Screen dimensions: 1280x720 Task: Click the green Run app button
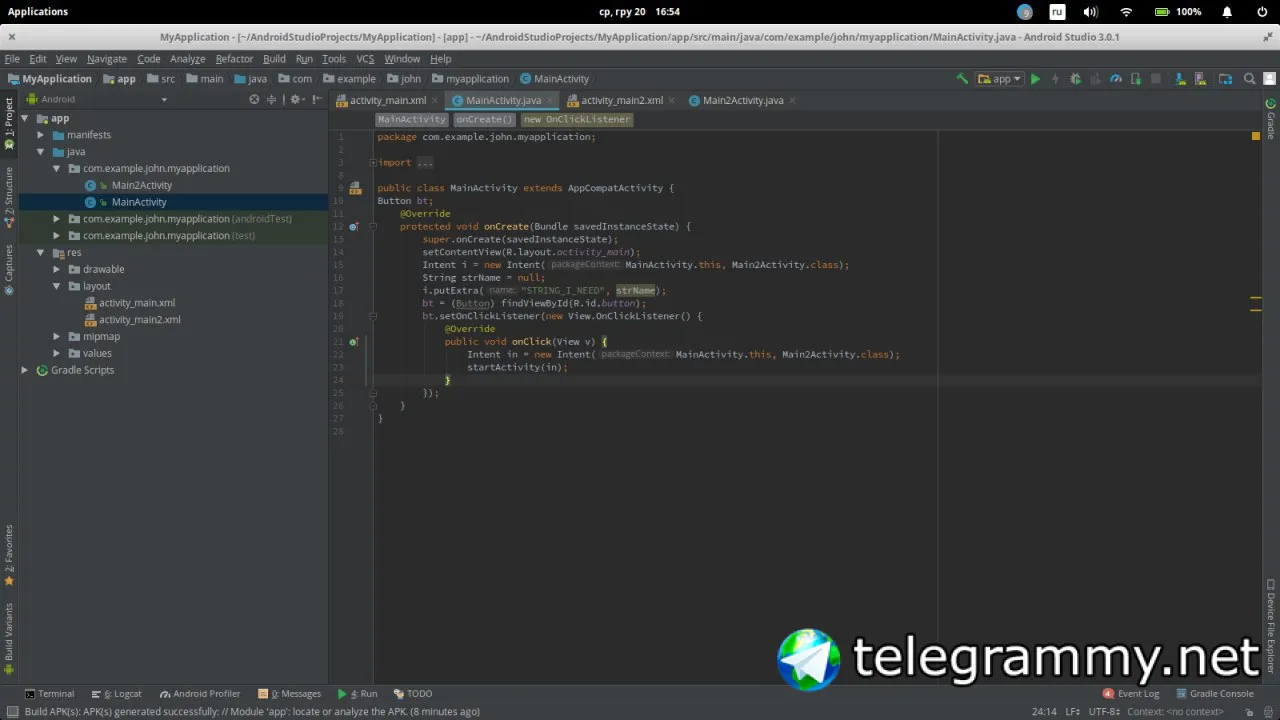pos(1035,79)
